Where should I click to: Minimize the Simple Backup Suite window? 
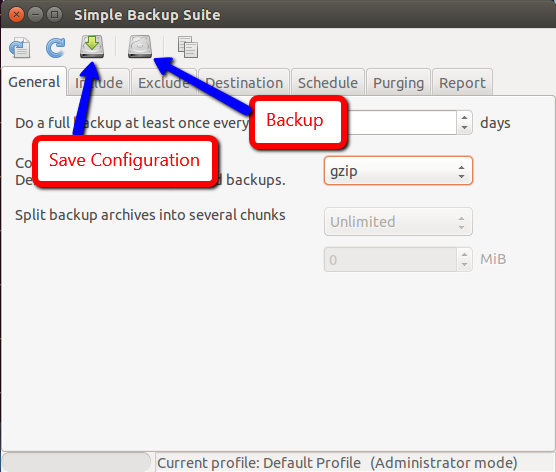pyautogui.click(x=35, y=15)
